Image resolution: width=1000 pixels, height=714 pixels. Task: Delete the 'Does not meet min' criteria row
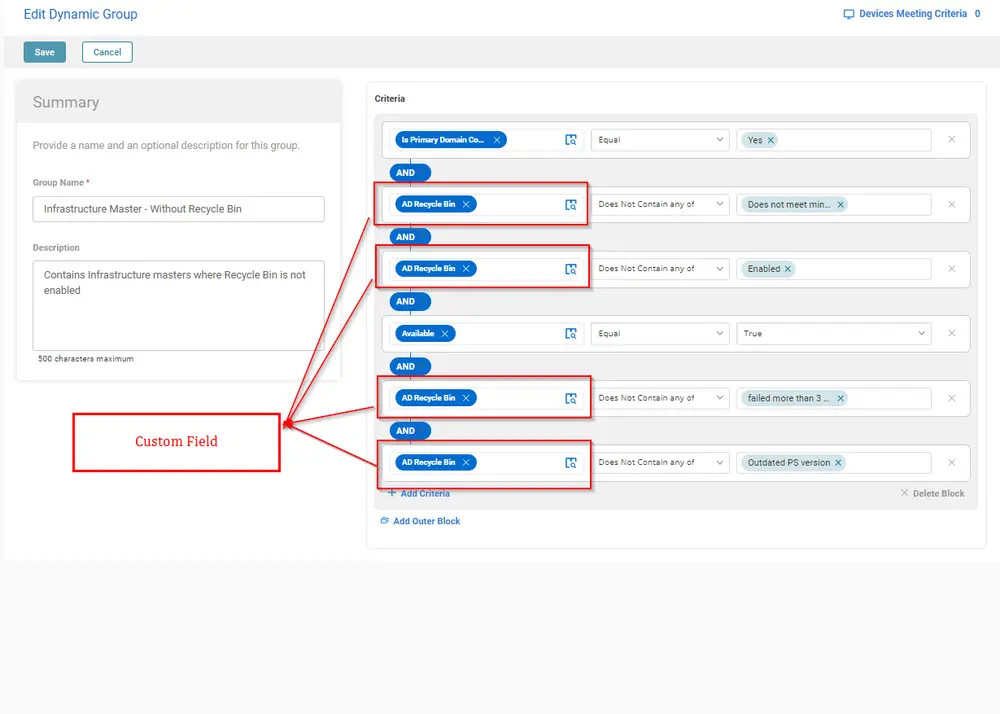point(952,204)
